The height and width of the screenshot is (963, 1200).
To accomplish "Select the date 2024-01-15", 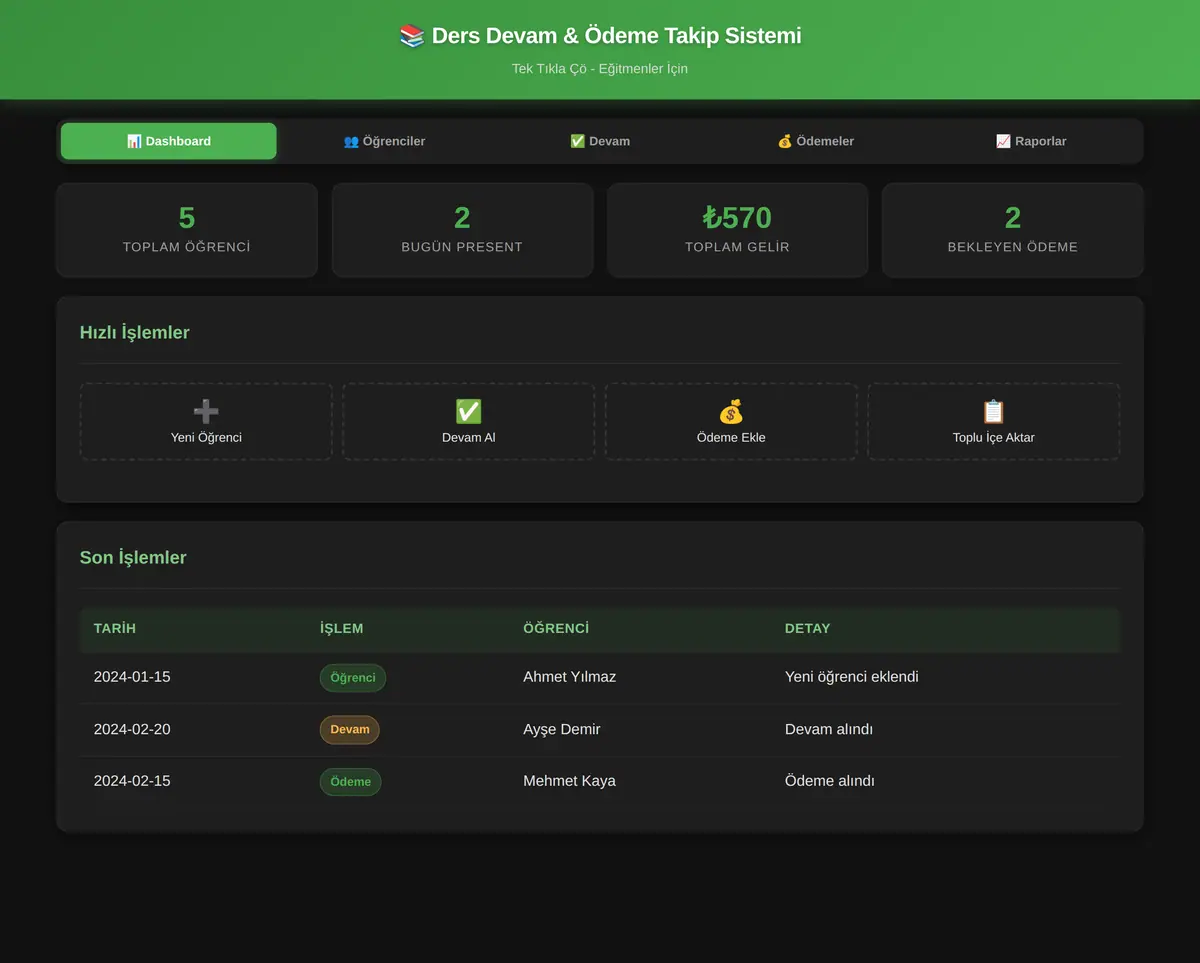I will [132, 677].
